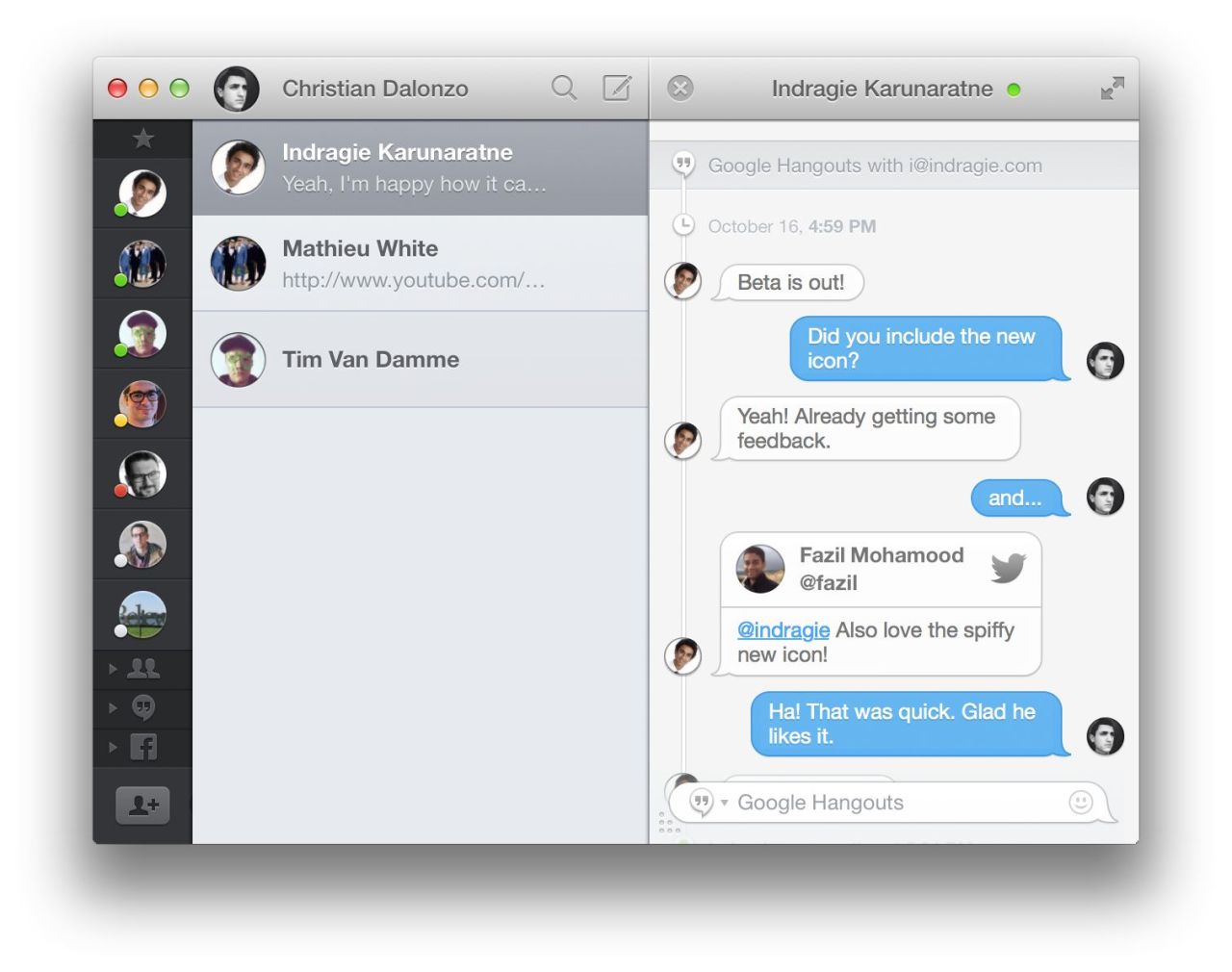The width and height of the screenshot is (1232, 972).
Task: Click the add contact button
Action: [143, 806]
